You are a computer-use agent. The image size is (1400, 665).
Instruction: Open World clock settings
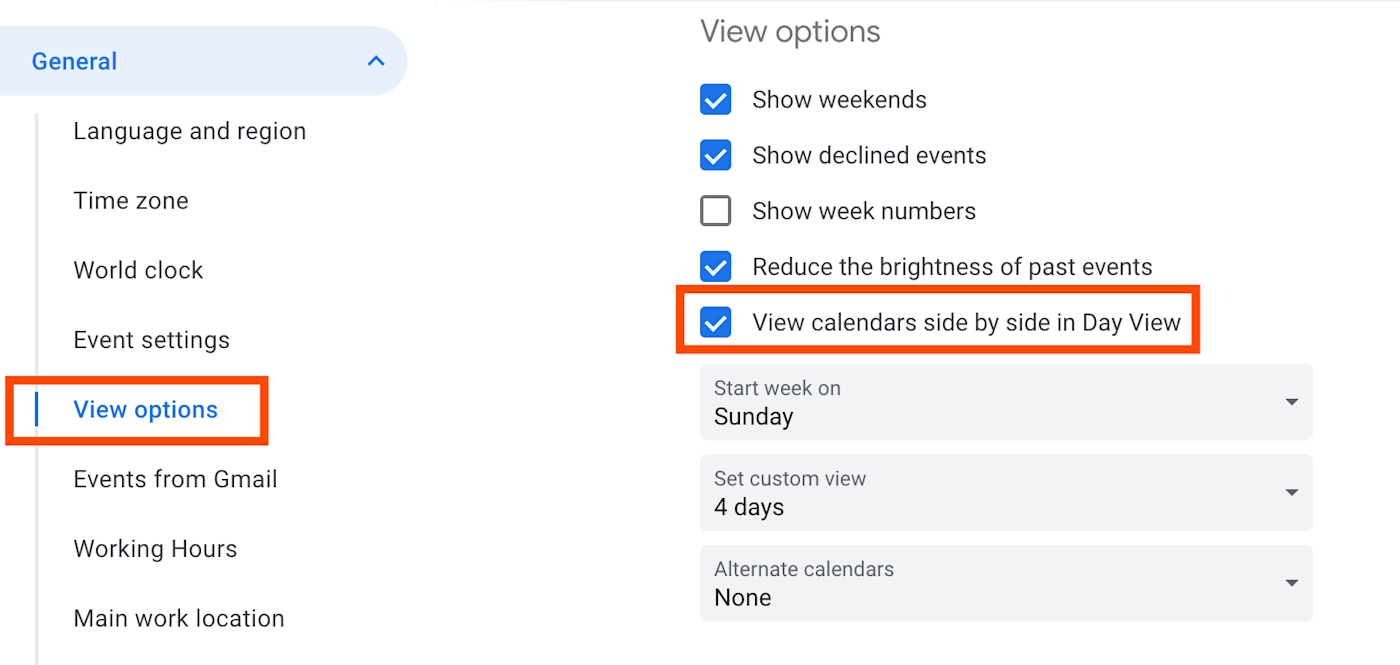[x=138, y=270]
